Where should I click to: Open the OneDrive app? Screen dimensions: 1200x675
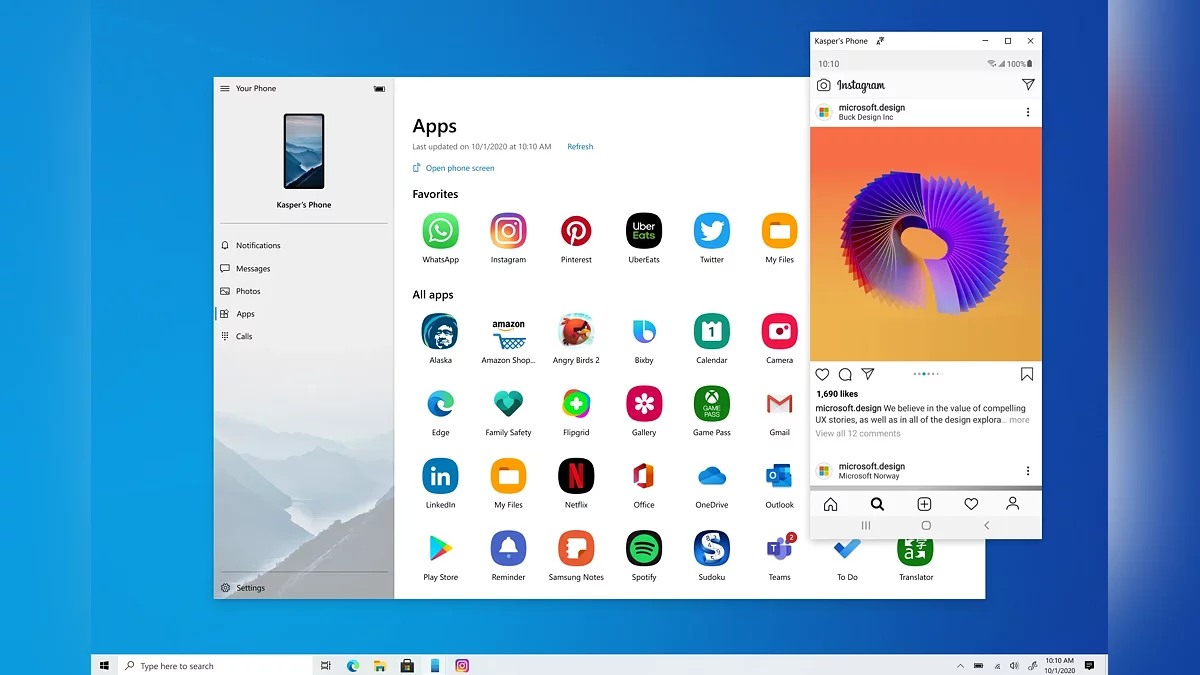pyautogui.click(x=712, y=476)
